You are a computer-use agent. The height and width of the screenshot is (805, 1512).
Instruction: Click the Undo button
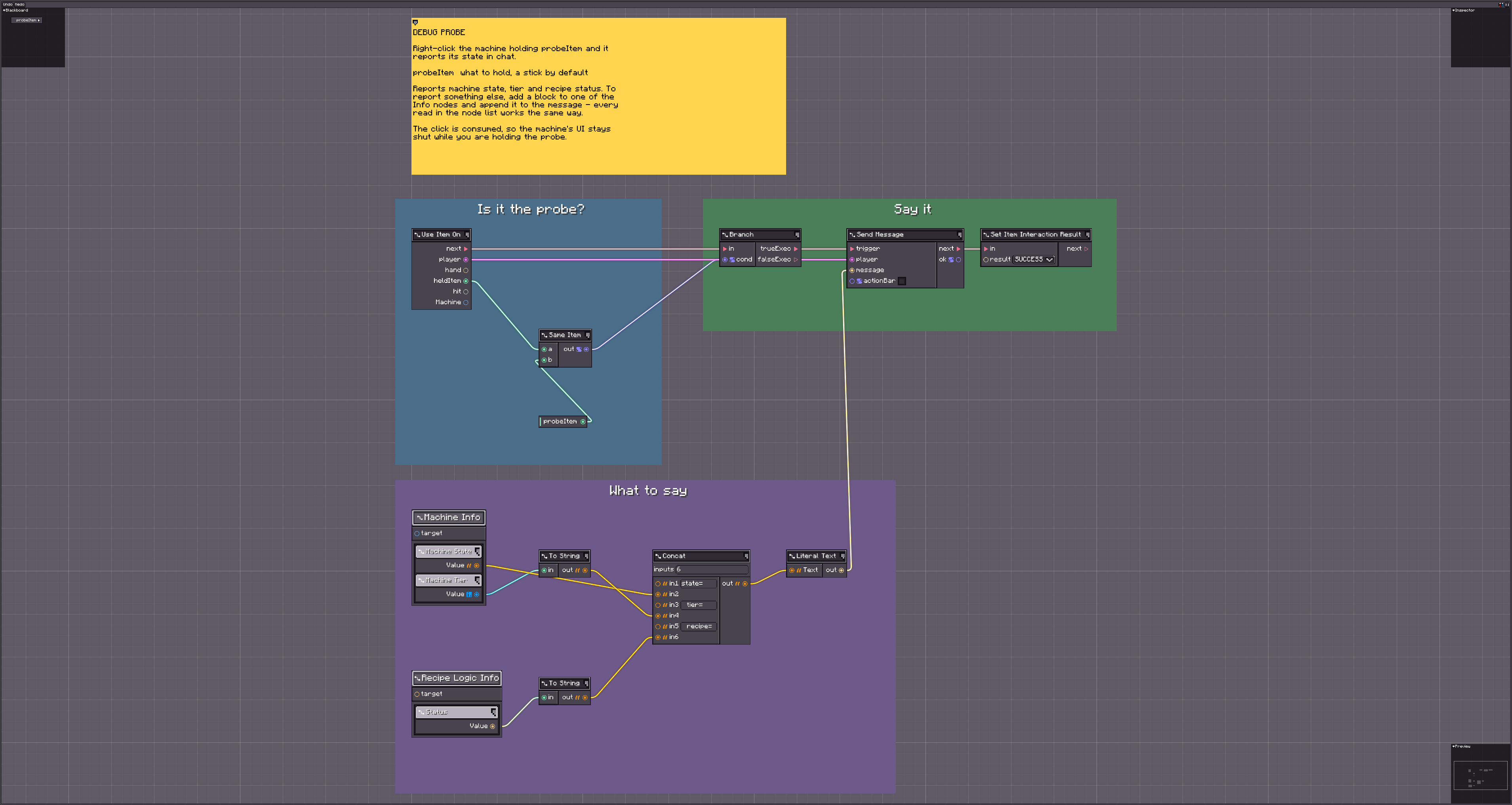[7, 4]
